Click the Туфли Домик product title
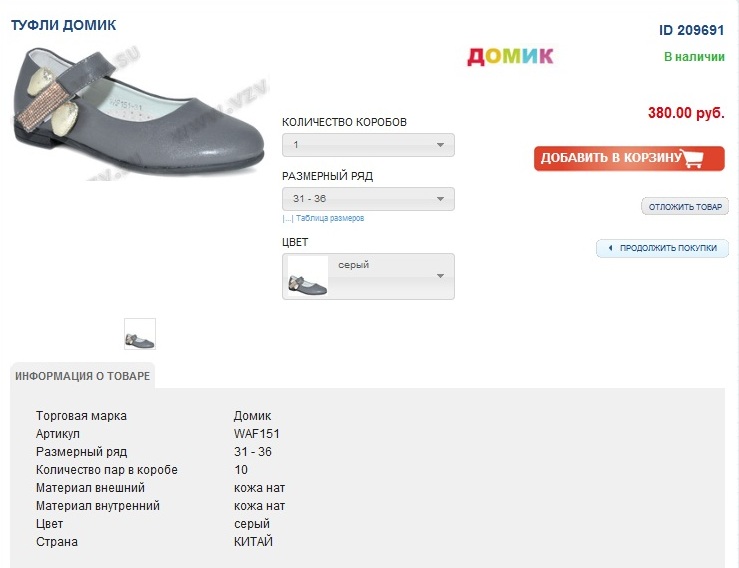 click(63, 24)
